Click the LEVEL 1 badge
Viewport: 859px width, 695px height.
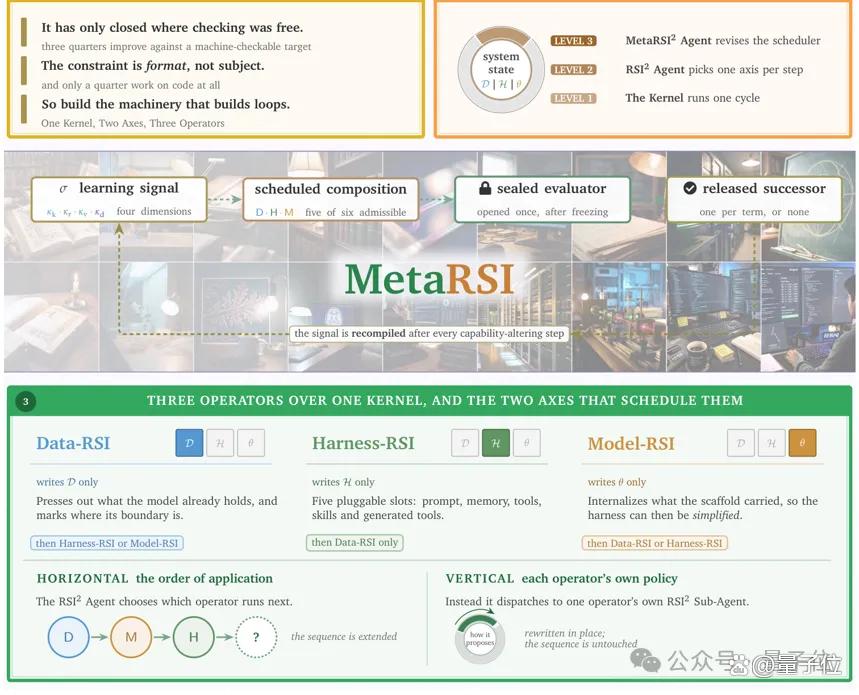[x=573, y=98]
